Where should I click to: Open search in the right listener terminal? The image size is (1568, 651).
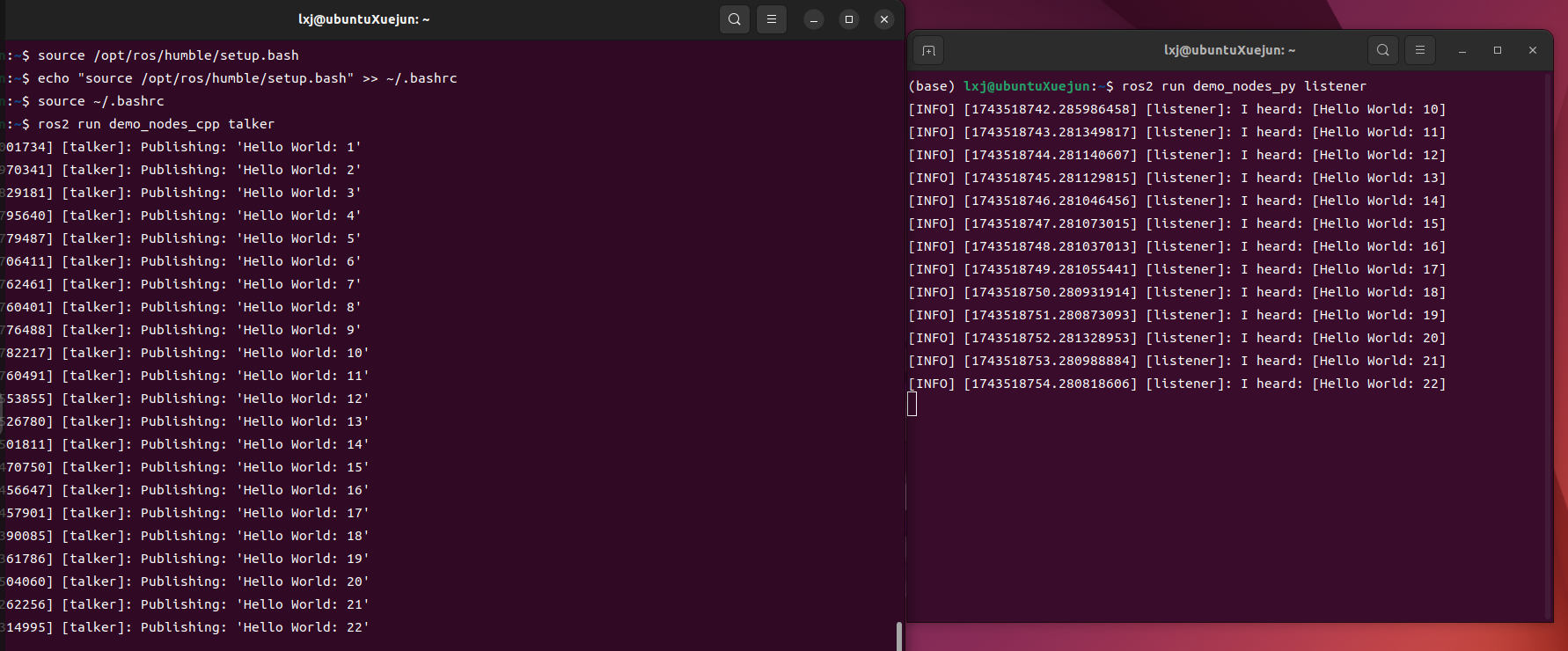pyautogui.click(x=1383, y=50)
